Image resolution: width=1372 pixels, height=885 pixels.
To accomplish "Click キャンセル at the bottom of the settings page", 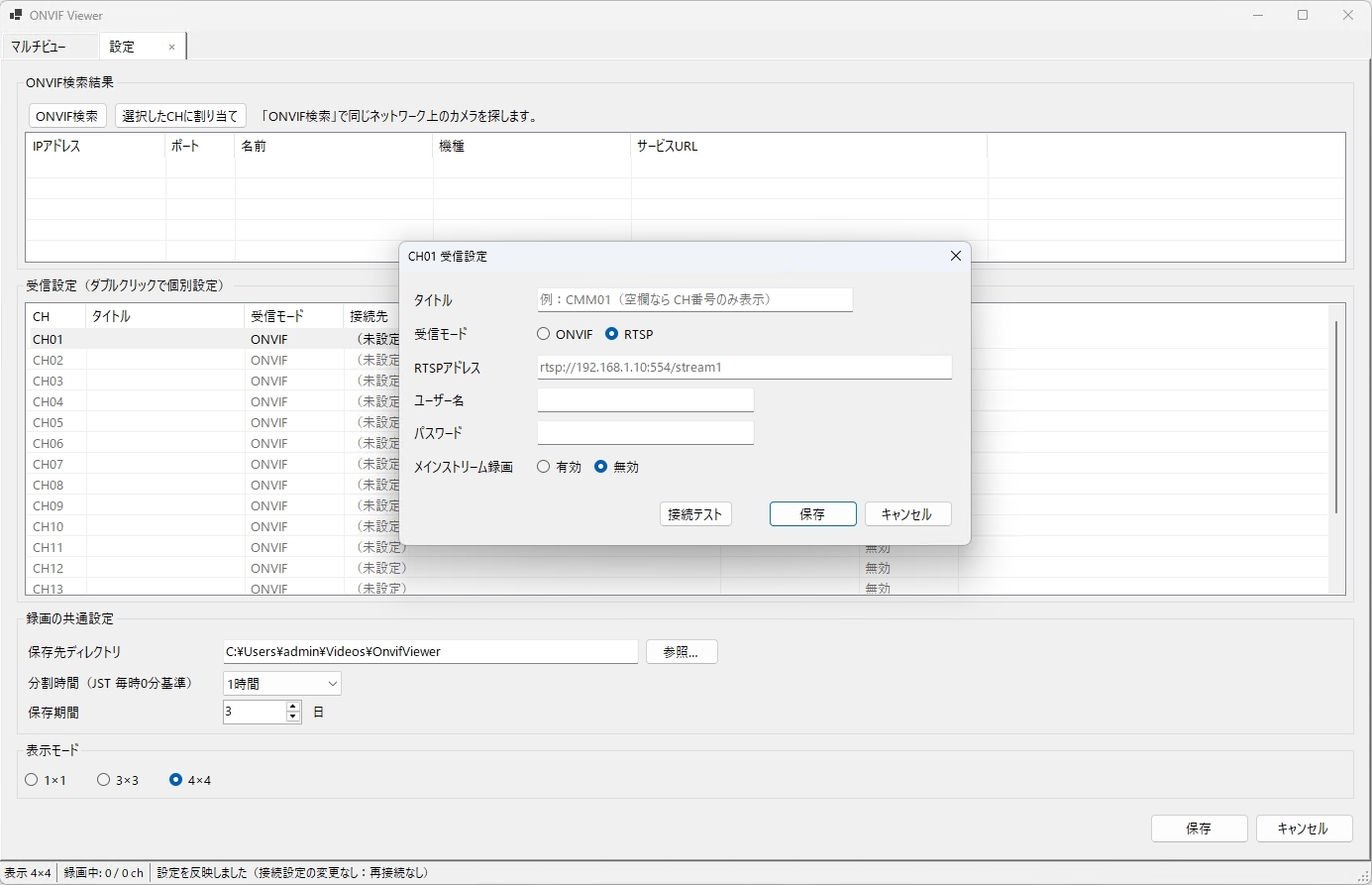I will [x=1304, y=829].
